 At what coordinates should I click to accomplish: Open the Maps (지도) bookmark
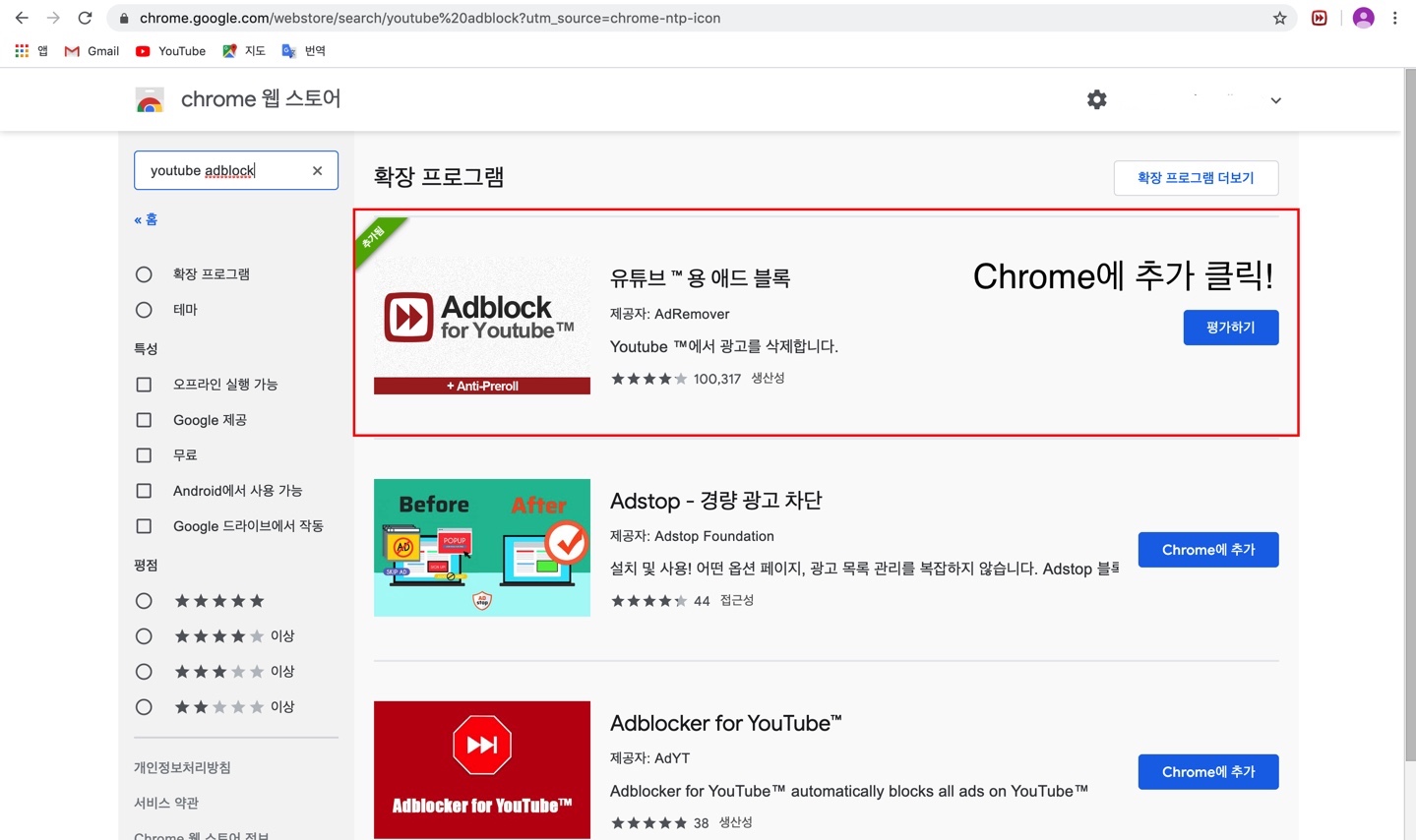pyautogui.click(x=244, y=51)
